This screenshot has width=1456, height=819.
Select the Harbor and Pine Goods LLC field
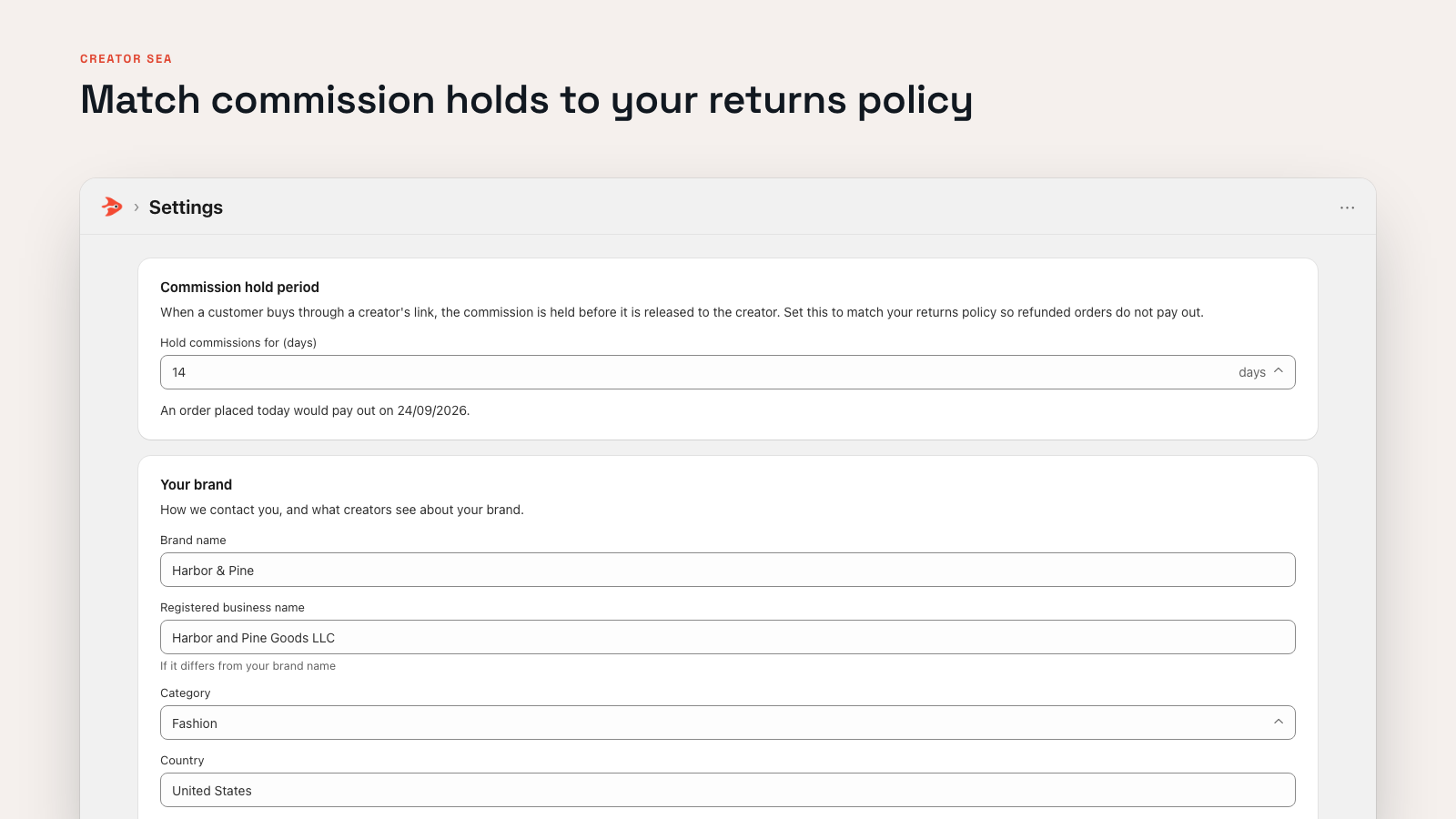point(728,637)
